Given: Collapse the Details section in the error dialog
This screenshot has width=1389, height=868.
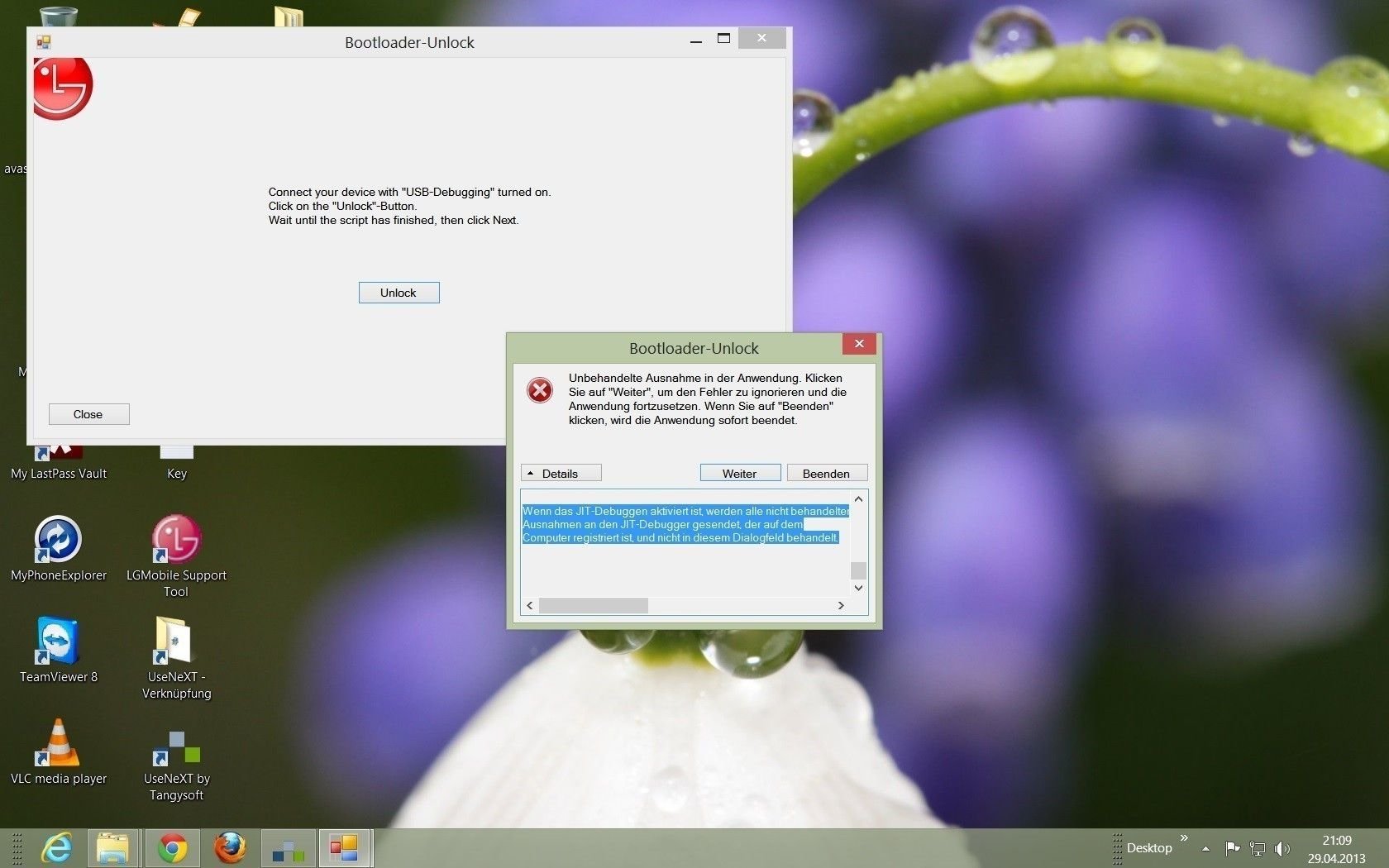Looking at the screenshot, I should pos(561,473).
